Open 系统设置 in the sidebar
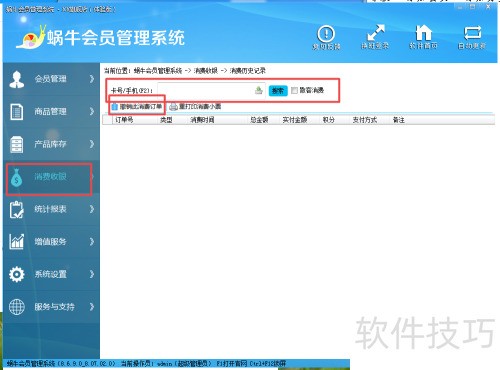Viewport: 500px width, 370px height. 51,274
